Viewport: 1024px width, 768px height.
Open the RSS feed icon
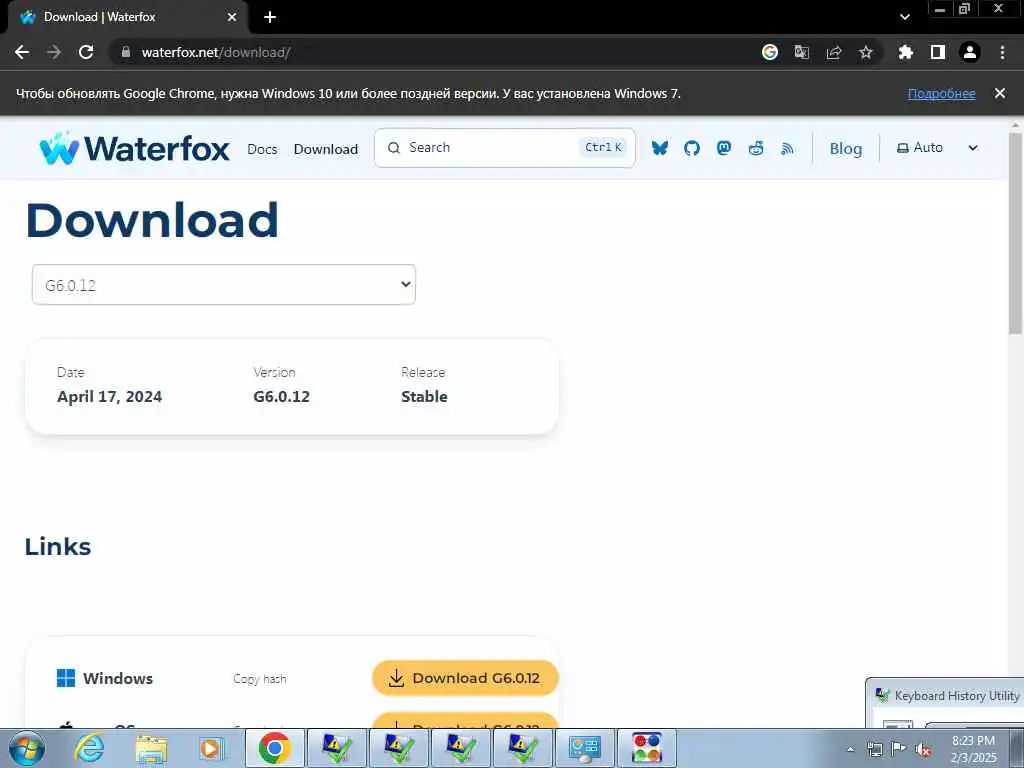[788, 149]
